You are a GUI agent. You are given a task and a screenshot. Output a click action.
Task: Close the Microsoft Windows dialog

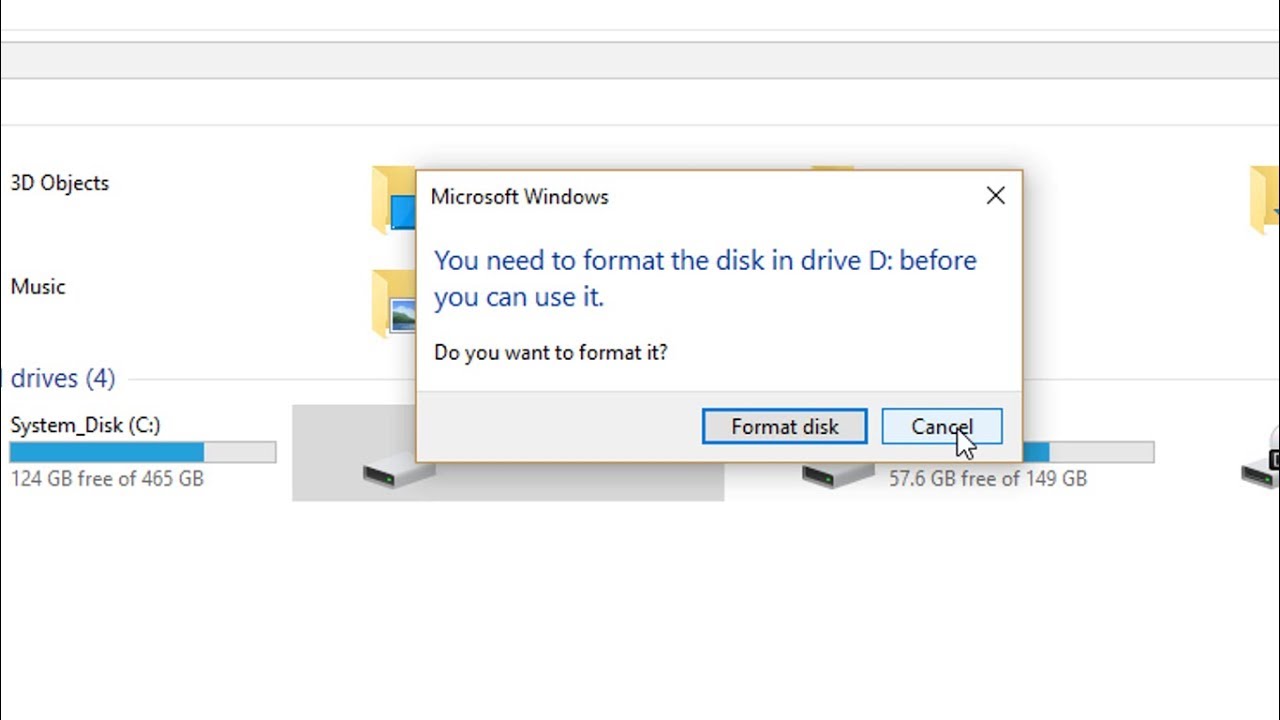coord(995,196)
